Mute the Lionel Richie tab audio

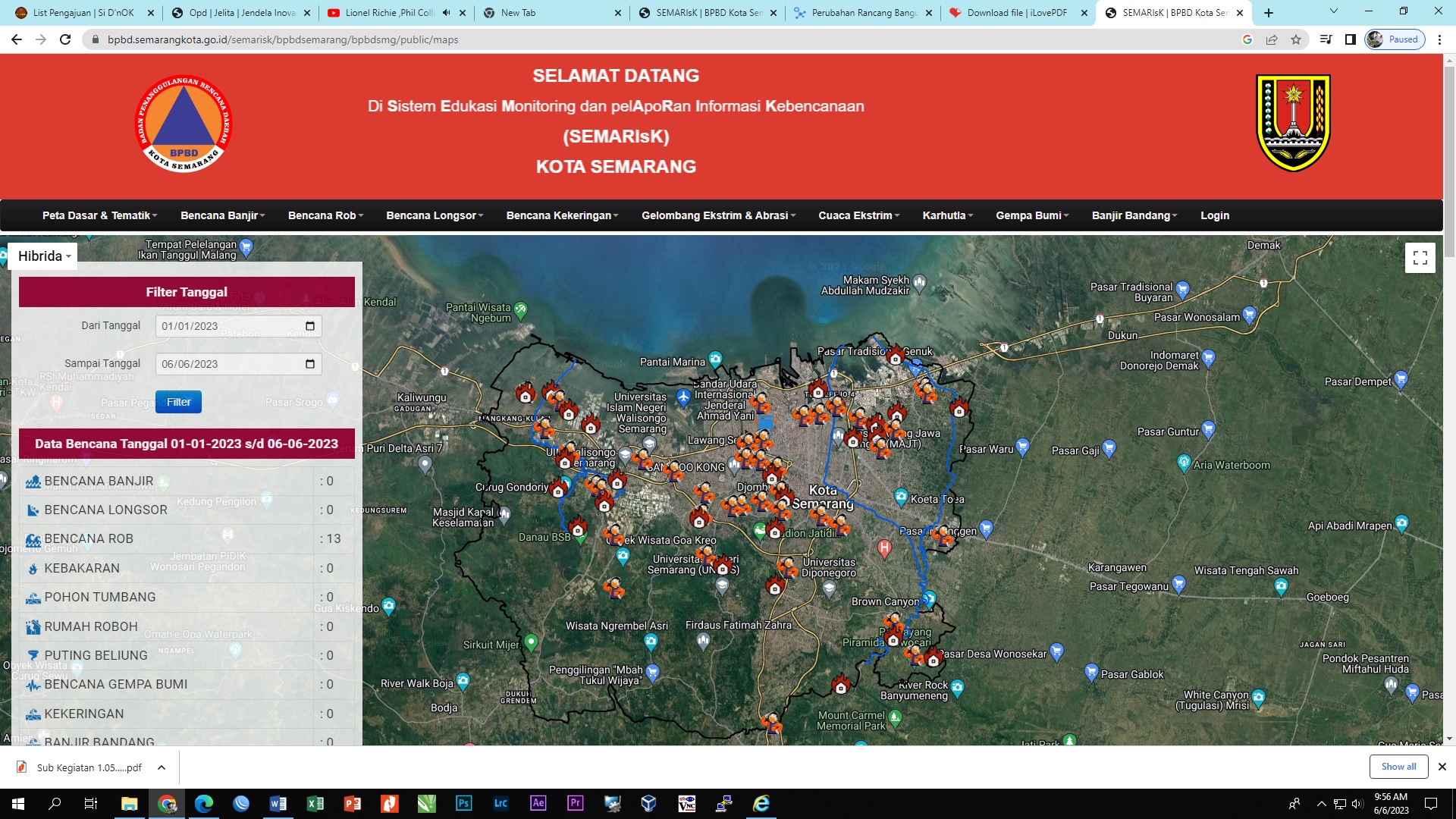coord(446,13)
